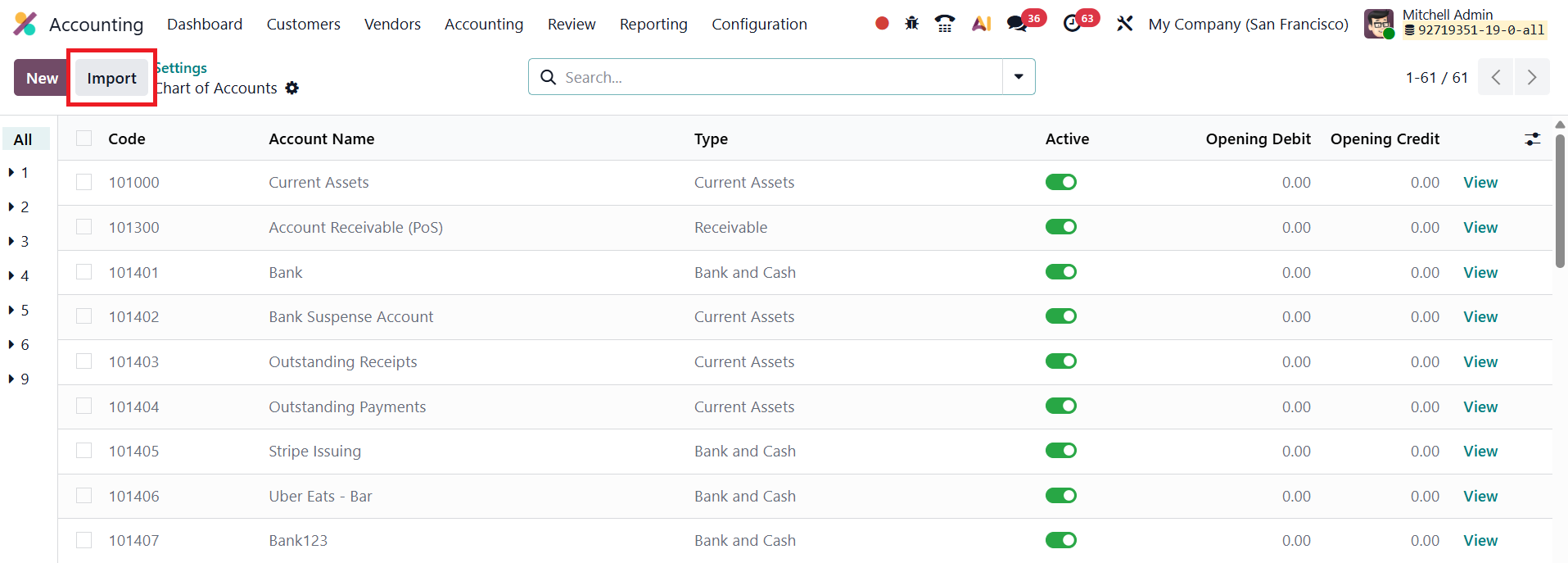Expand the search options dropdown arrow

click(1019, 77)
